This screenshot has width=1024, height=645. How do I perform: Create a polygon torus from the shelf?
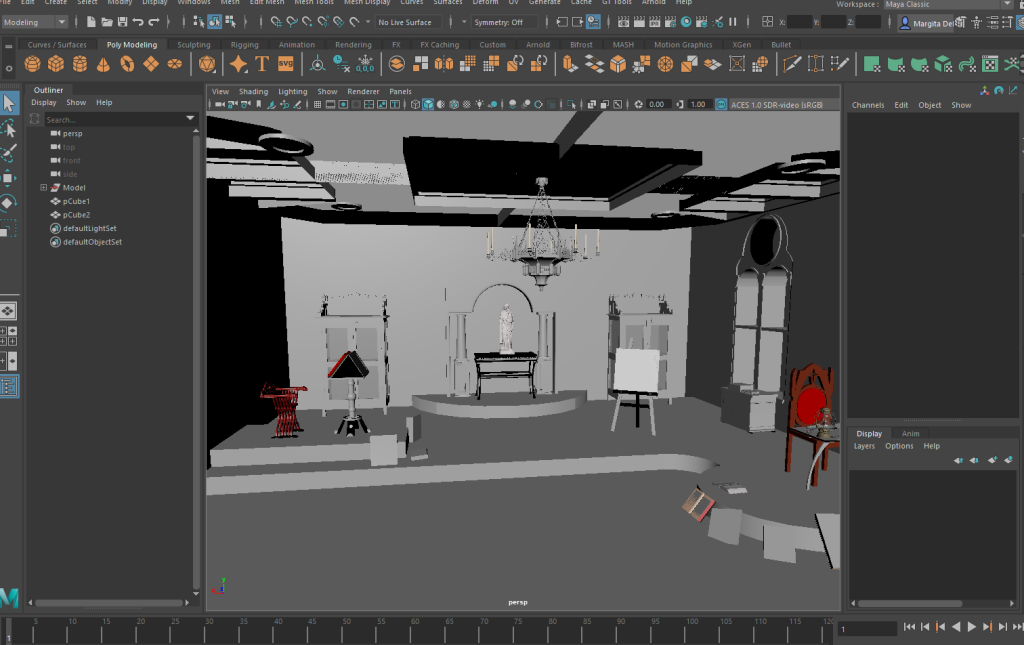point(127,64)
